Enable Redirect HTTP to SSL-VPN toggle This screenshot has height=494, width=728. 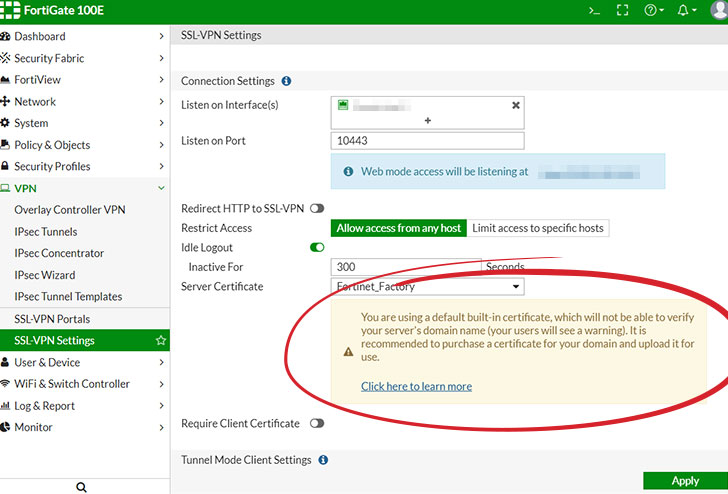pyautogui.click(x=317, y=208)
